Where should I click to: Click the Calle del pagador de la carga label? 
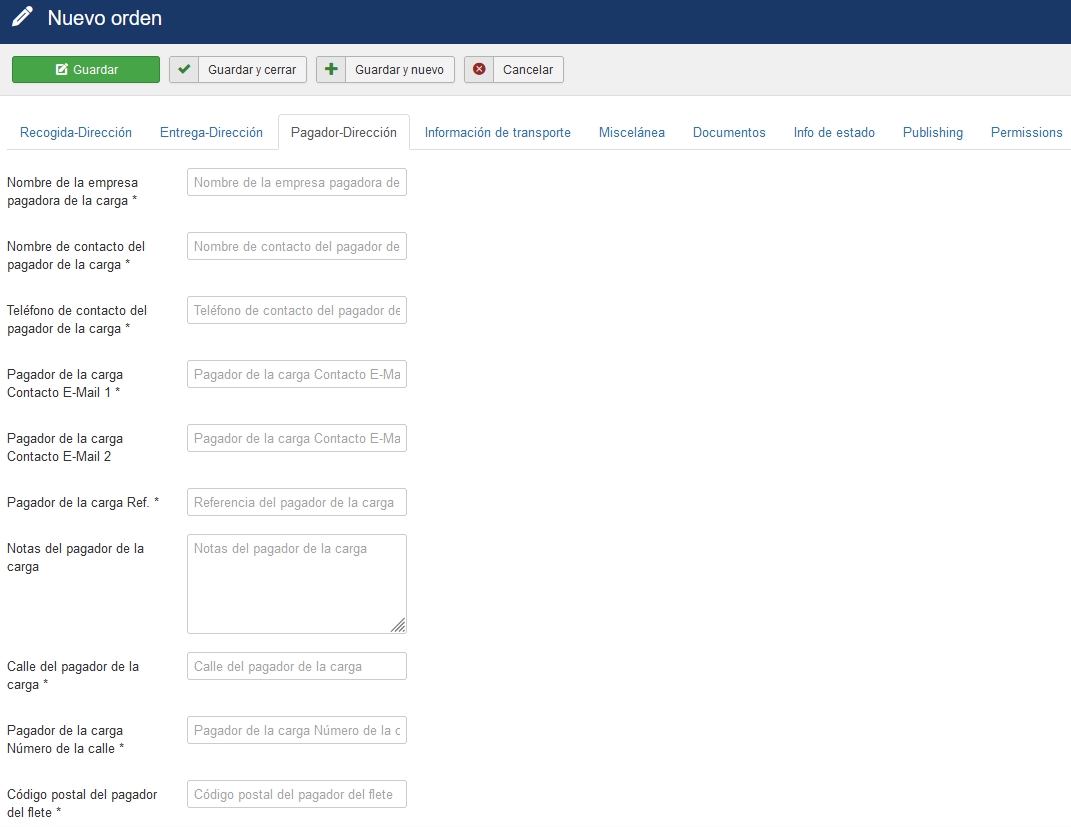tap(72, 675)
